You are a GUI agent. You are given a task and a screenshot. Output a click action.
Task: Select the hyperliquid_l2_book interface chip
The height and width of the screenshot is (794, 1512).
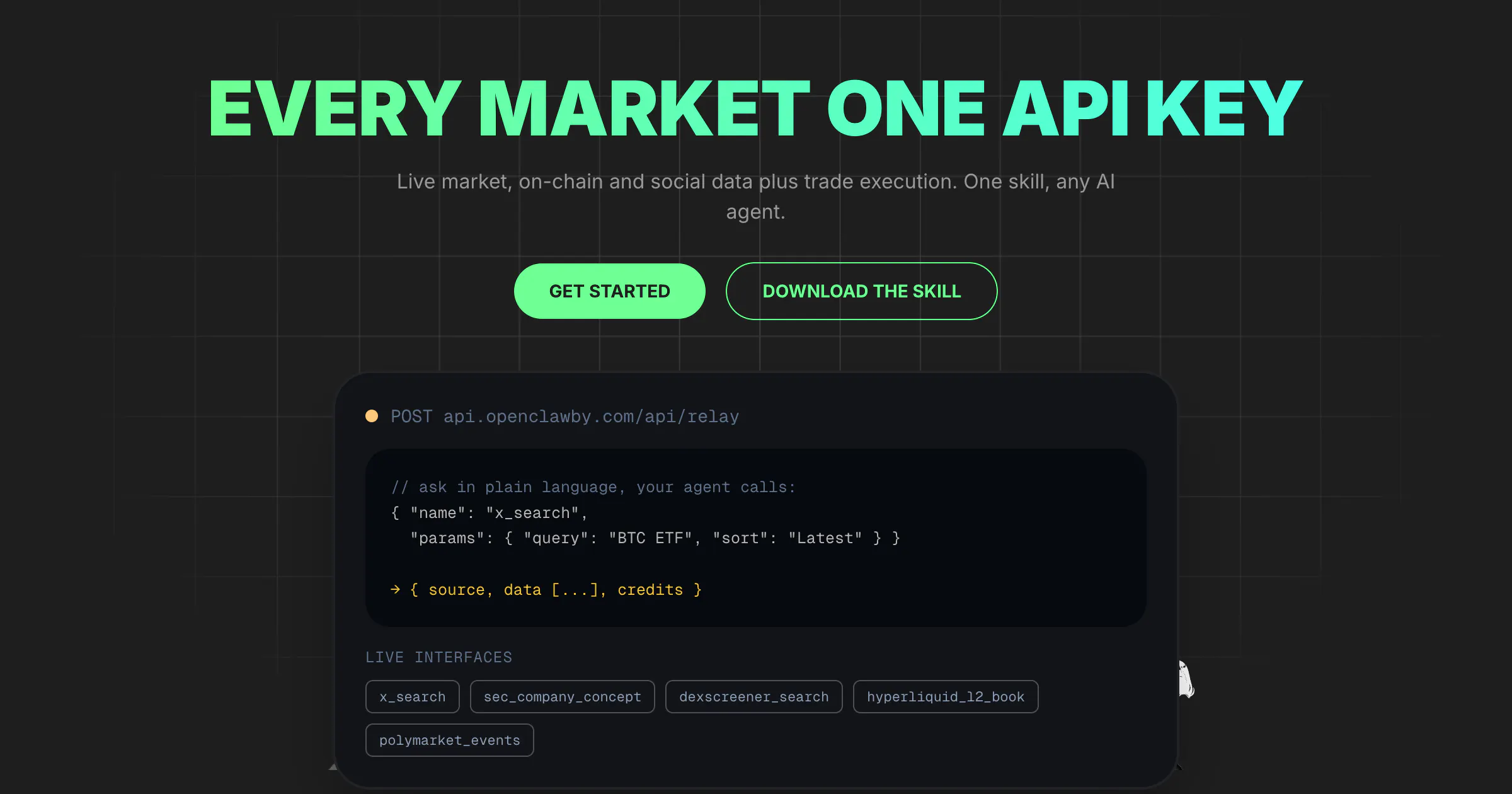click(x=946, y=696)
